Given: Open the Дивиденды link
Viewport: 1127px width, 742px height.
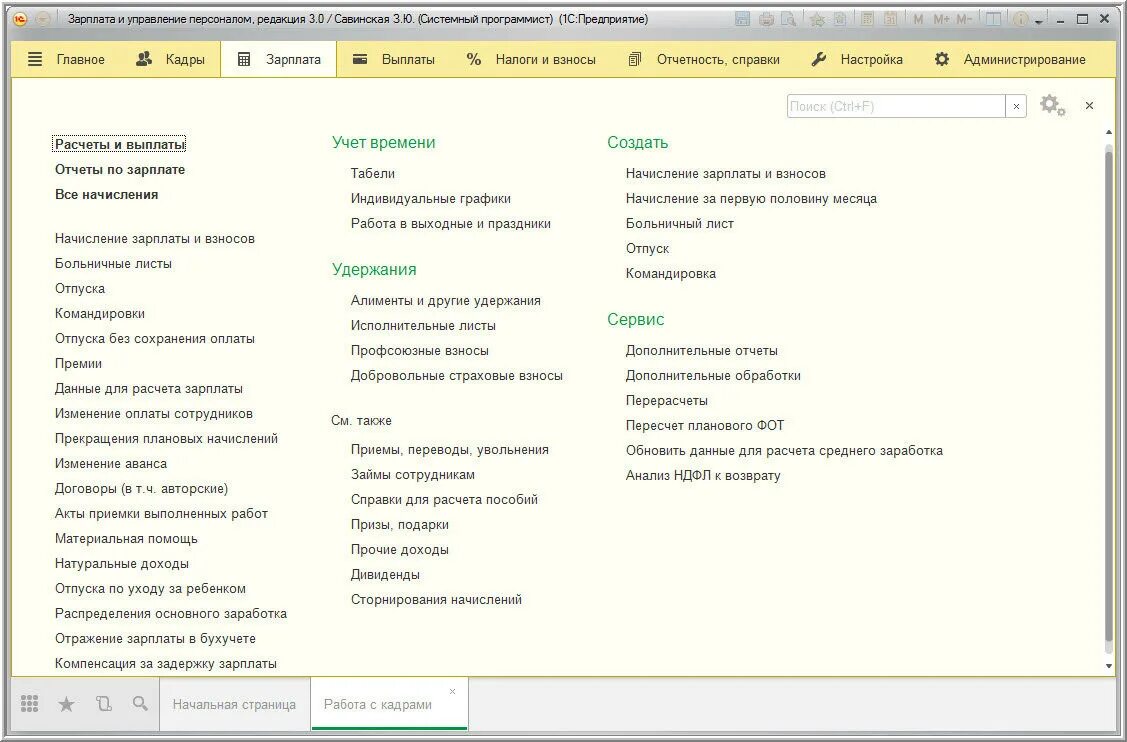Looking at the screenshot, I should [385, 574].
